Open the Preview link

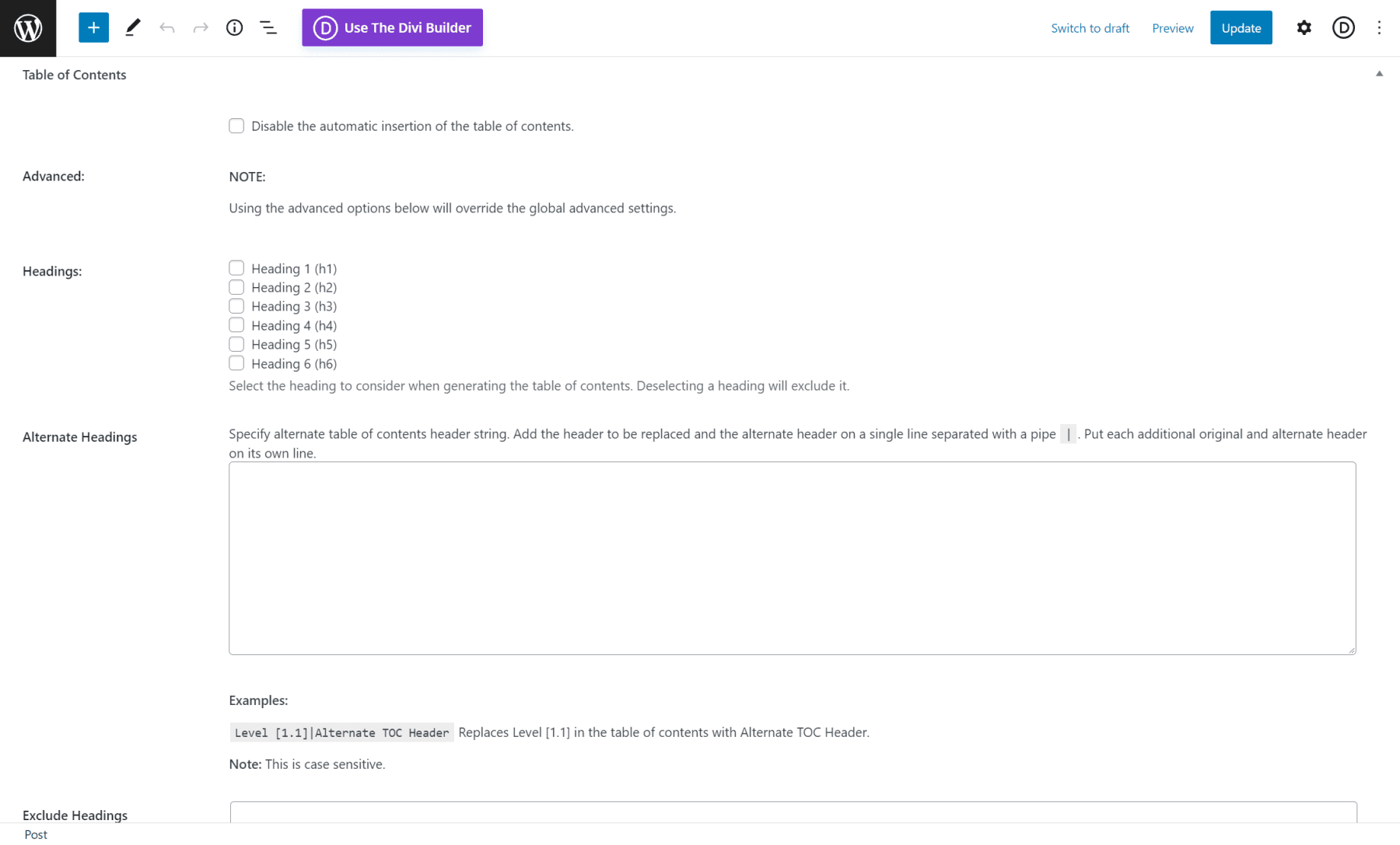(x=1172, y=27)
